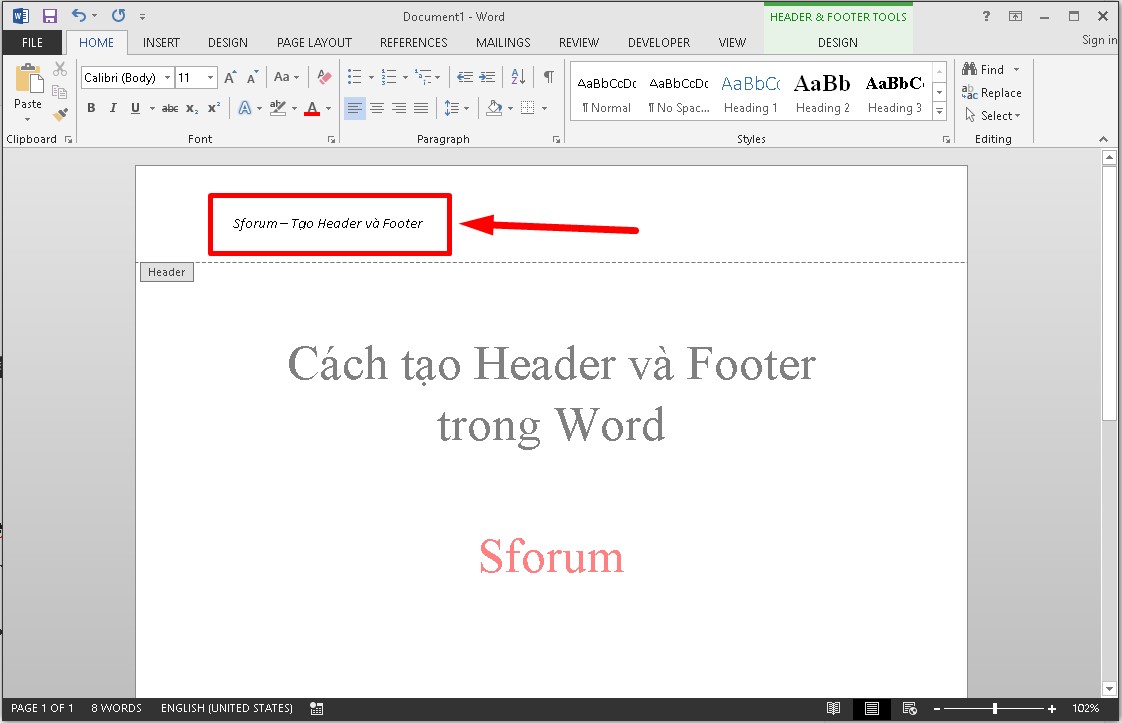Open the font color dropdown arrow
The height and width of the screenshot is (723, 1122).
(328, 108)
